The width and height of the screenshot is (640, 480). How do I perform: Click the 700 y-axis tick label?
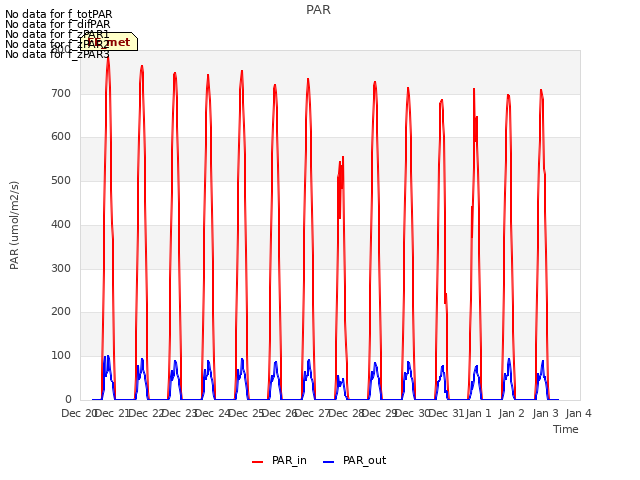[61, 93]
